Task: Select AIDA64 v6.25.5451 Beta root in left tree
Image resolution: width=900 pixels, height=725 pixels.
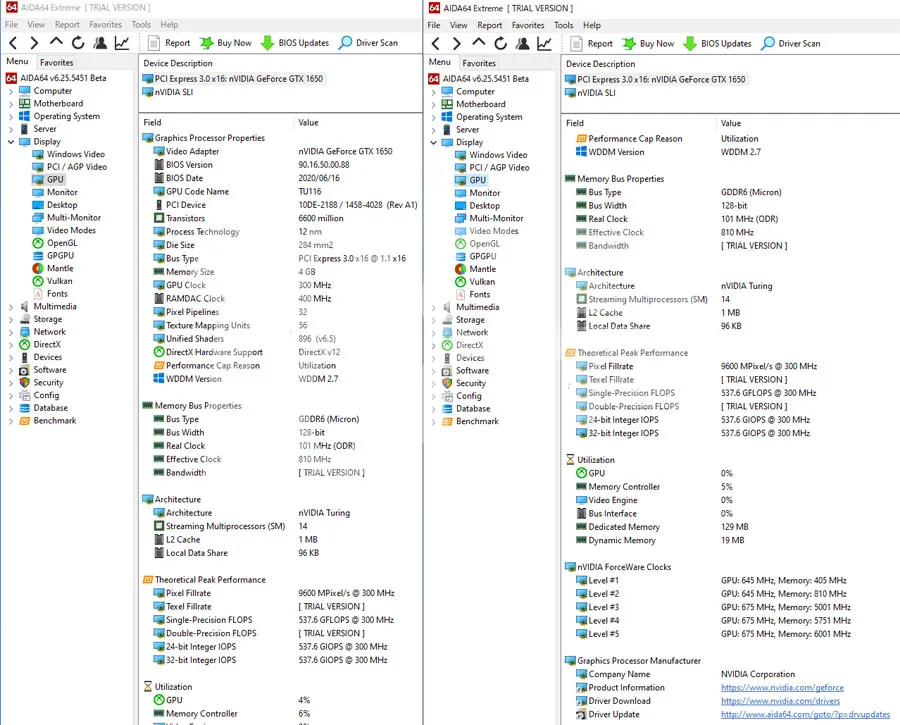Action: (x=56, y=78)
